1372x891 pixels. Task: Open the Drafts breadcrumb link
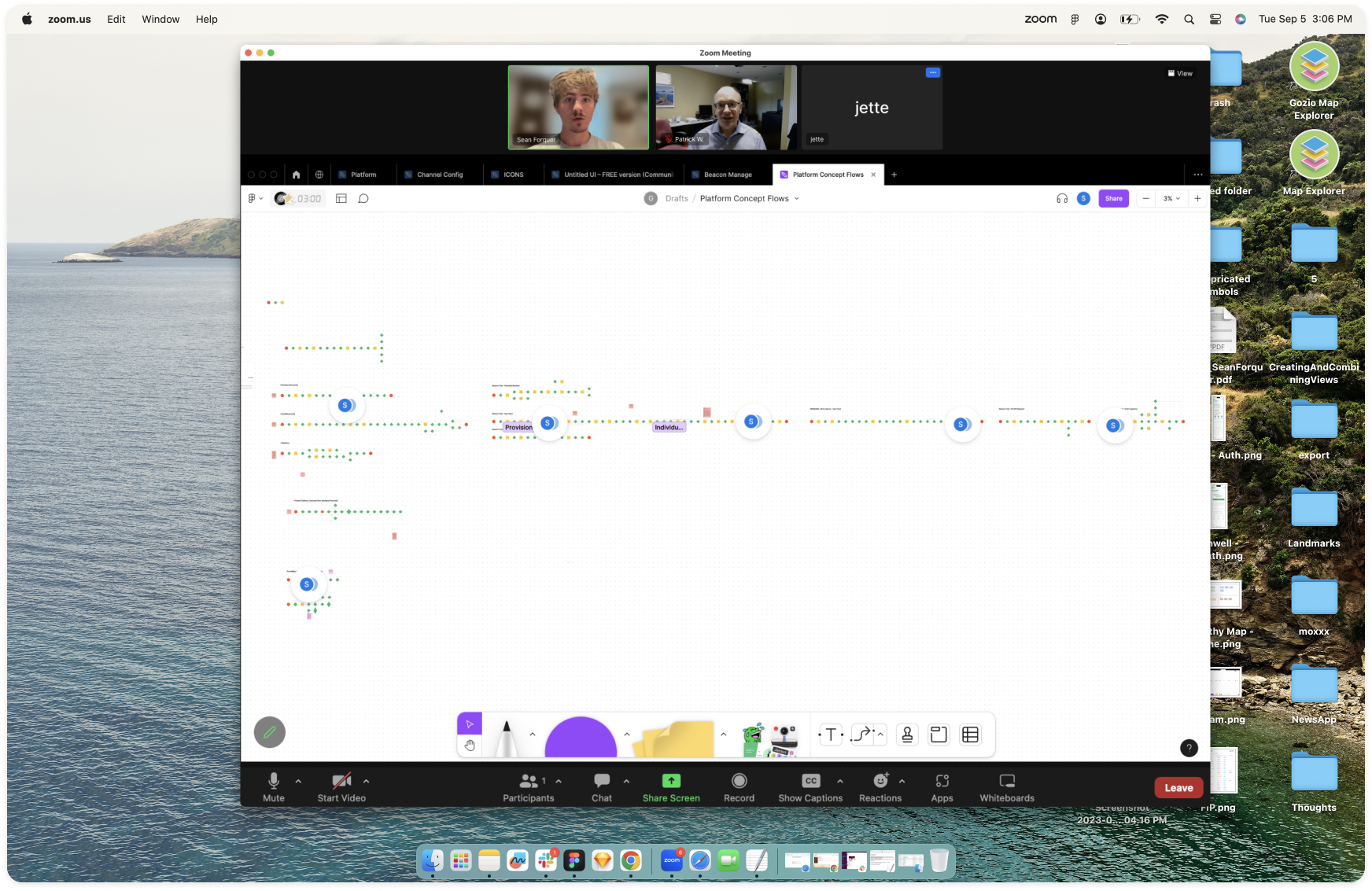(677, 198)
